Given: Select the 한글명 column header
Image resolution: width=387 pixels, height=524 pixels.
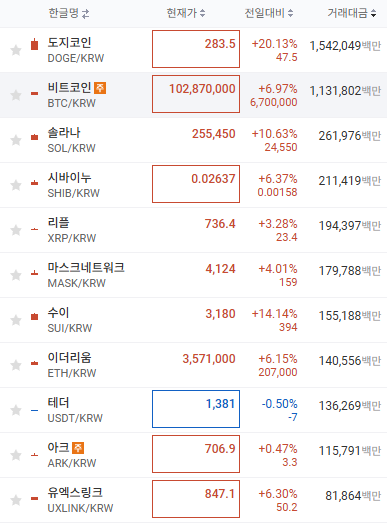Looking at the screenshot, I should [63, 13].
